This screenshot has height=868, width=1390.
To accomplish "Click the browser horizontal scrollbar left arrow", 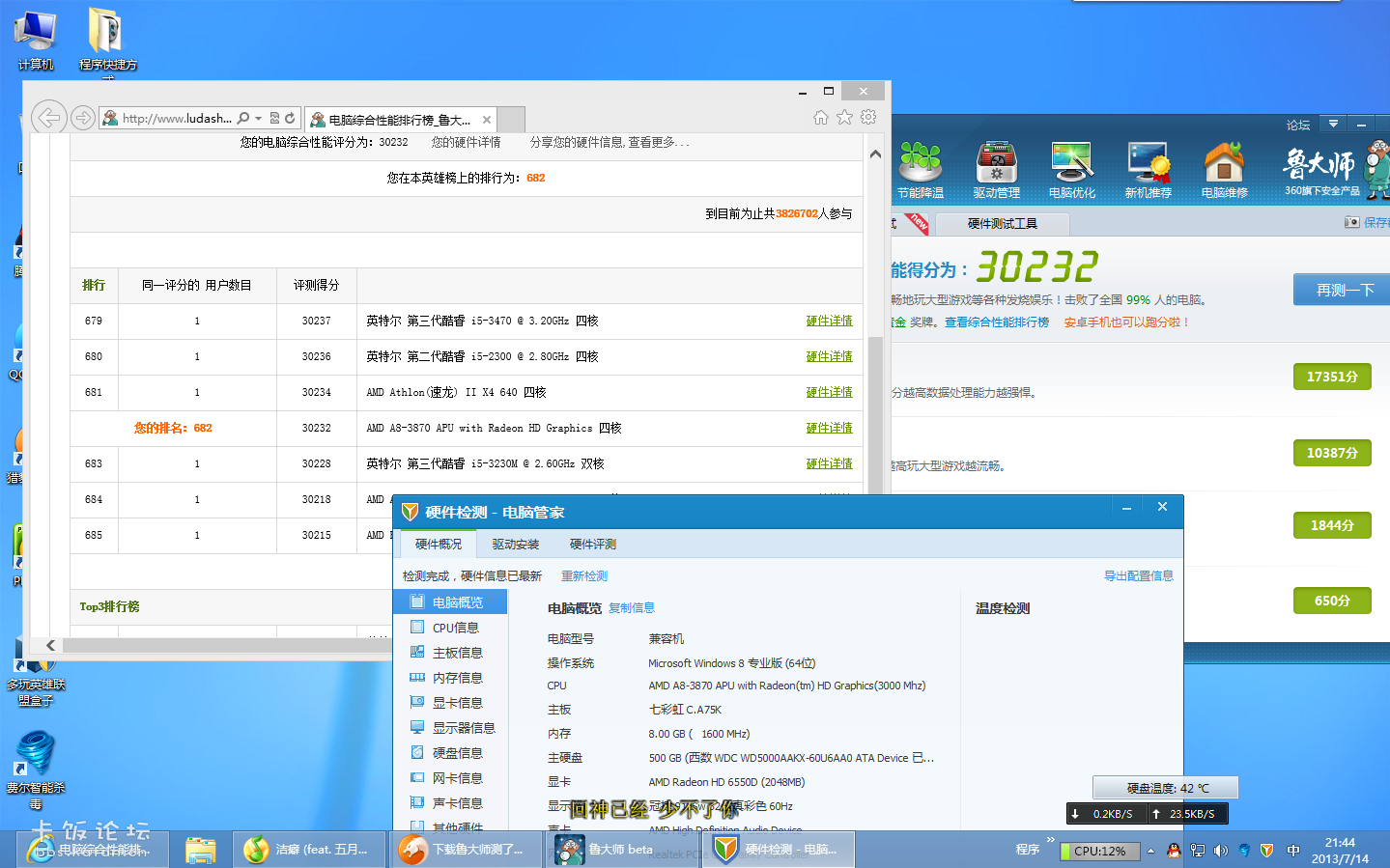I will click(51, 645).
